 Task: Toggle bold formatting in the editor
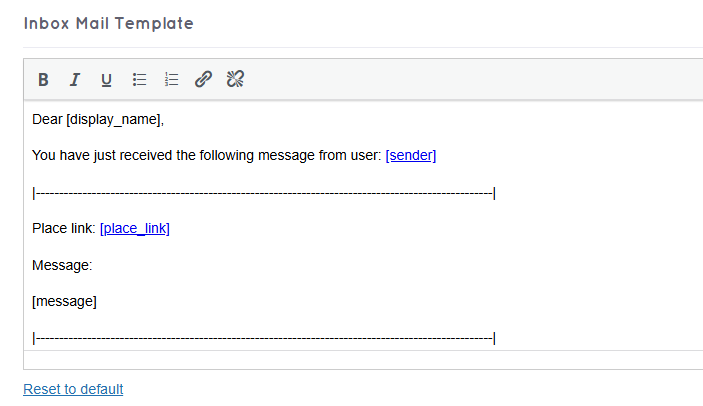click(43, 80)
